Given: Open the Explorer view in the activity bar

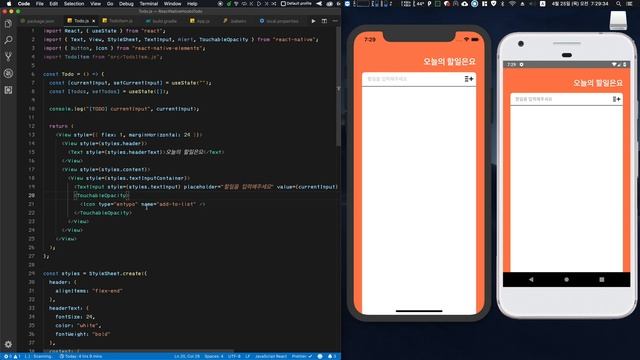Looking at the screenshot, I should pos(8,24).
